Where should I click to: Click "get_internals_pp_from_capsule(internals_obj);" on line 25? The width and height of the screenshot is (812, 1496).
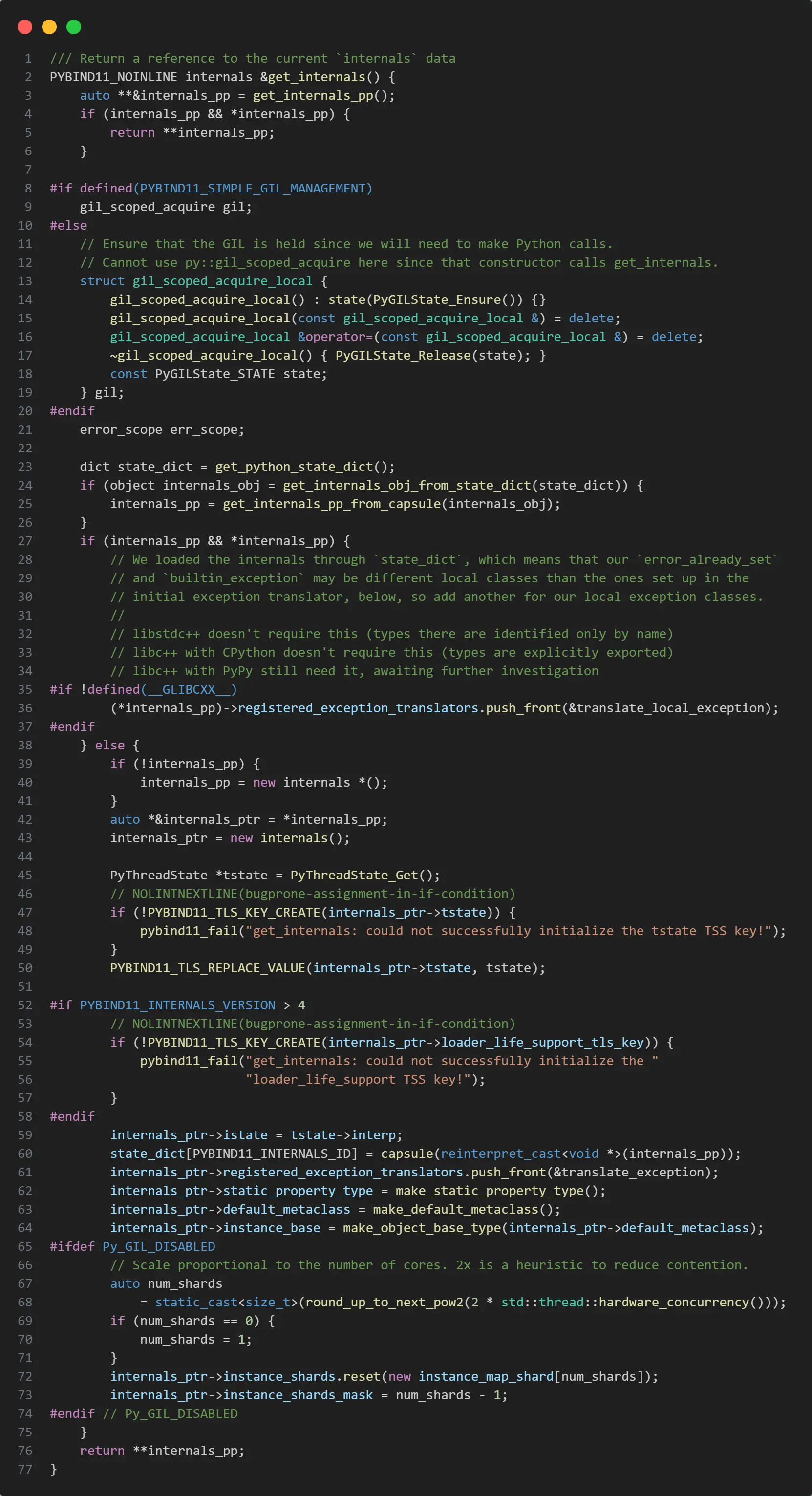(x=391, y=505)
